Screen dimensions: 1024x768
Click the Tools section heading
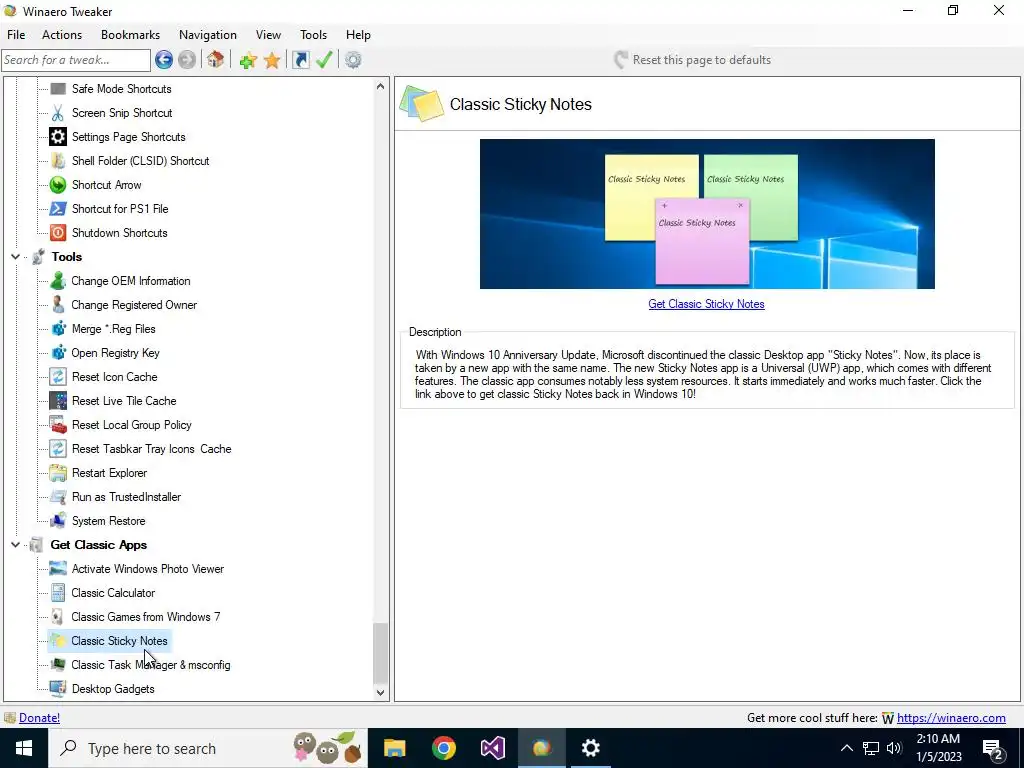(67, 257)
